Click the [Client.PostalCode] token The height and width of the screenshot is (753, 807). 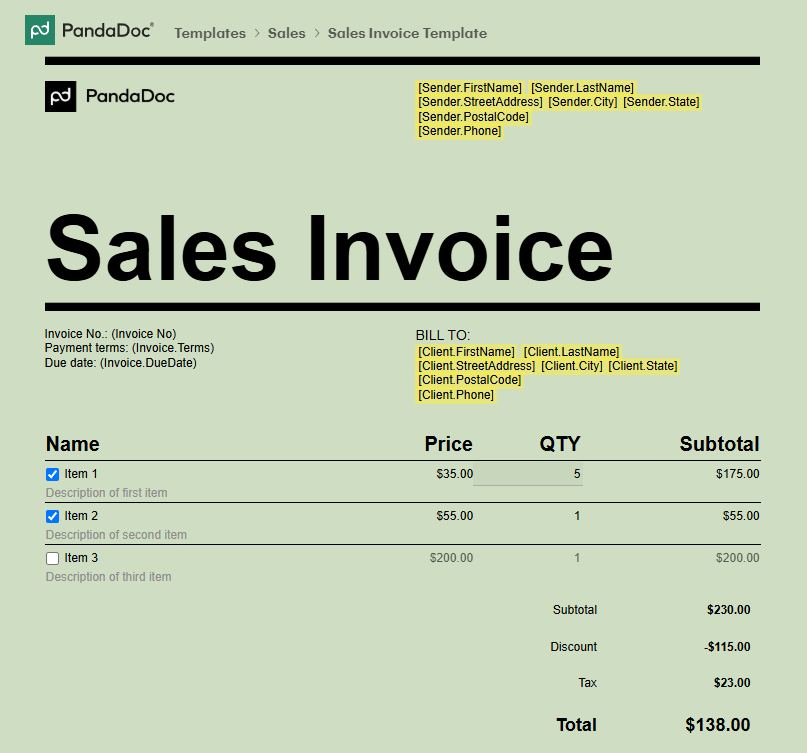470,380
